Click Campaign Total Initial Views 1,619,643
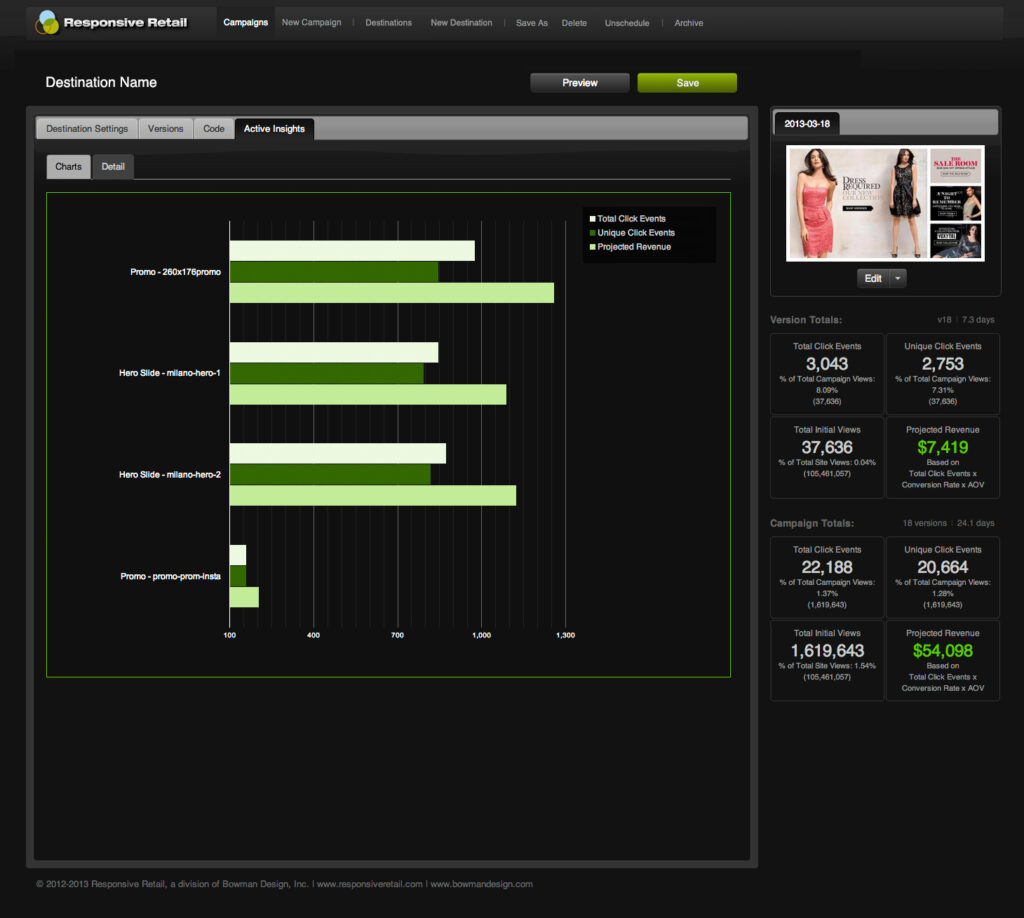The image size is (1024, 918). pyautogui.click(x=827, y=651)
